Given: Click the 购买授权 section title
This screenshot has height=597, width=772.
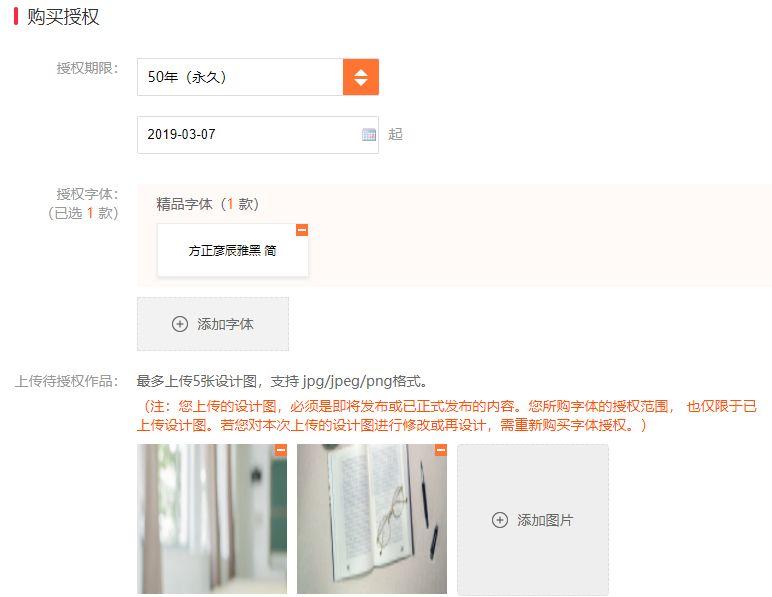Looking at the screenshot, I should pyautogui.click(x=63, y=17).
